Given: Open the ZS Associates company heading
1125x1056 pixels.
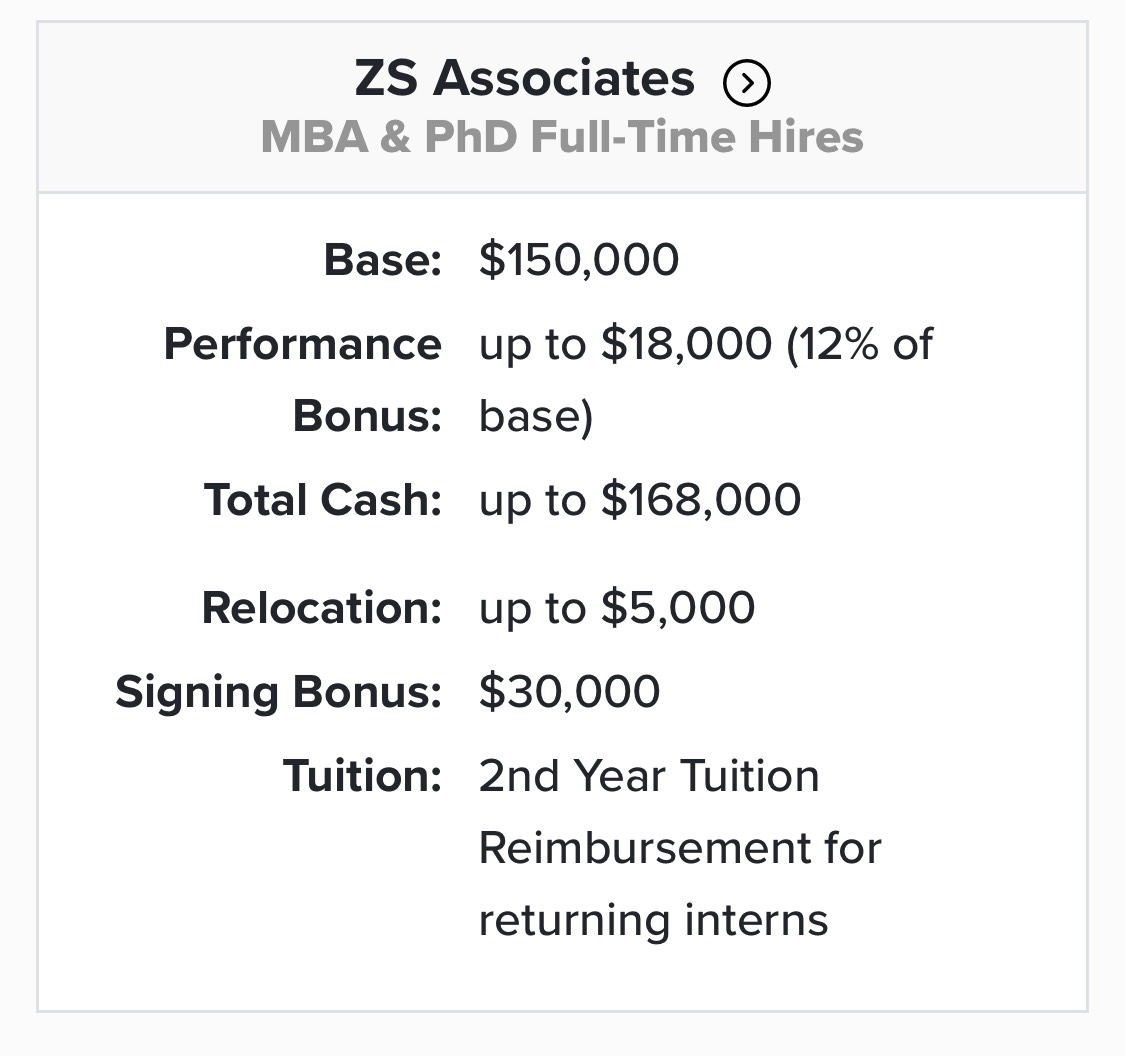Looking at the screenshot, I should point(524,78).
